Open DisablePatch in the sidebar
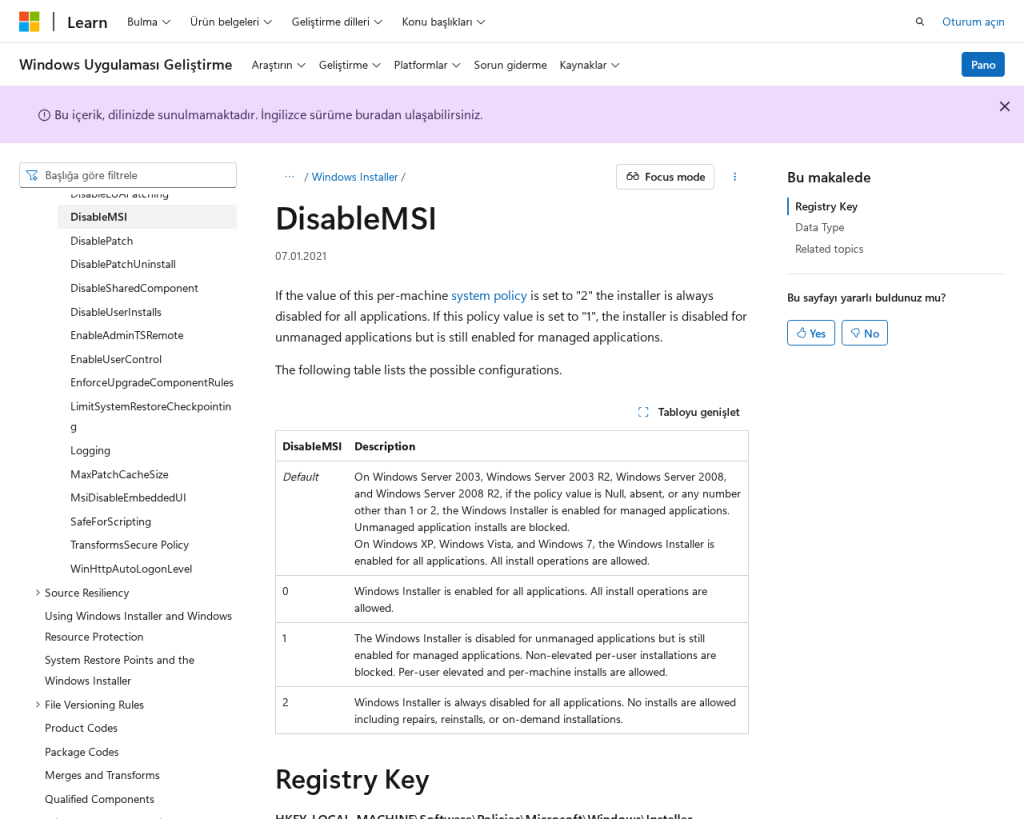The width and height of the screenshot is (1024, 819). tap(101, 241)
